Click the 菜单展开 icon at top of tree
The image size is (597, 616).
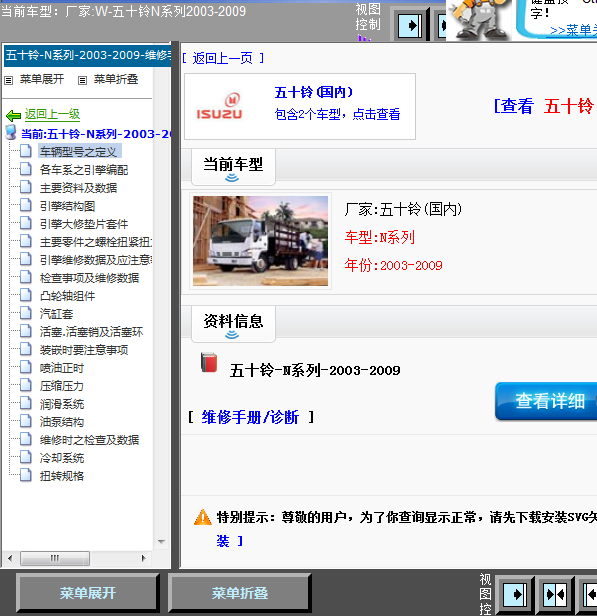click(9, 81)
